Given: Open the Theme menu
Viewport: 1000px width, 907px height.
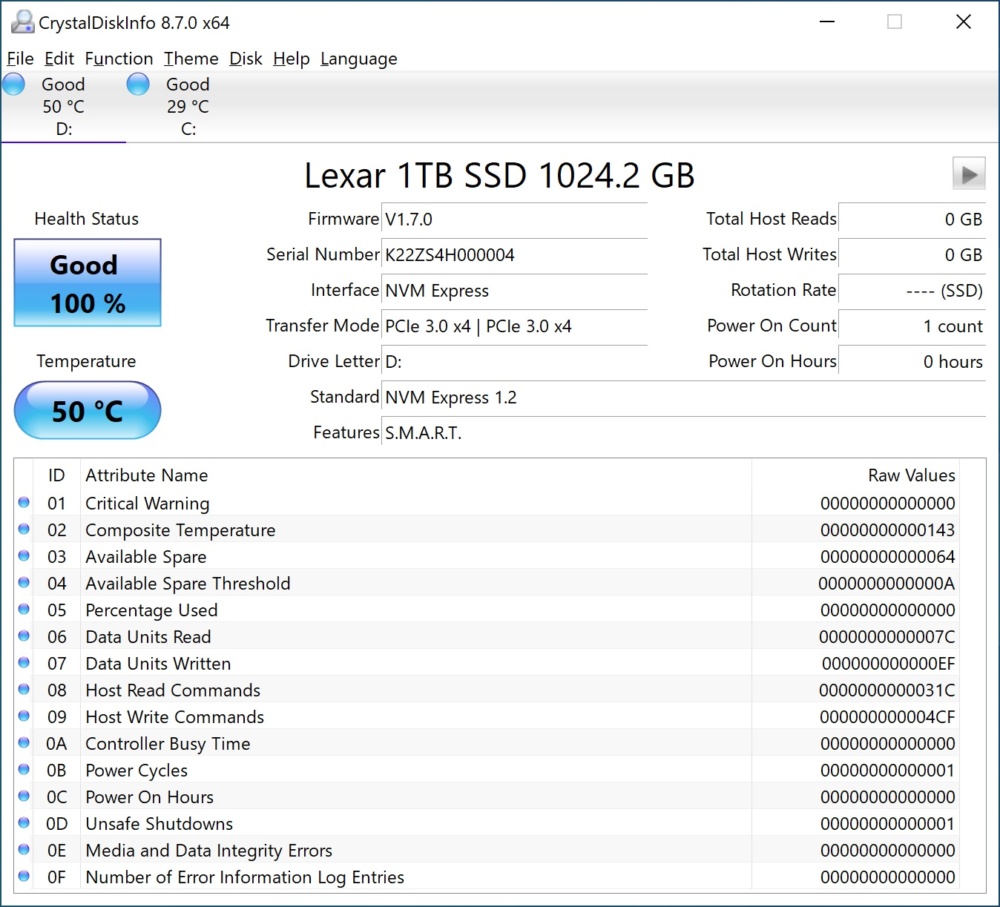Looking at the screenshot, I should pyautogui.click(x=191, y=59).
